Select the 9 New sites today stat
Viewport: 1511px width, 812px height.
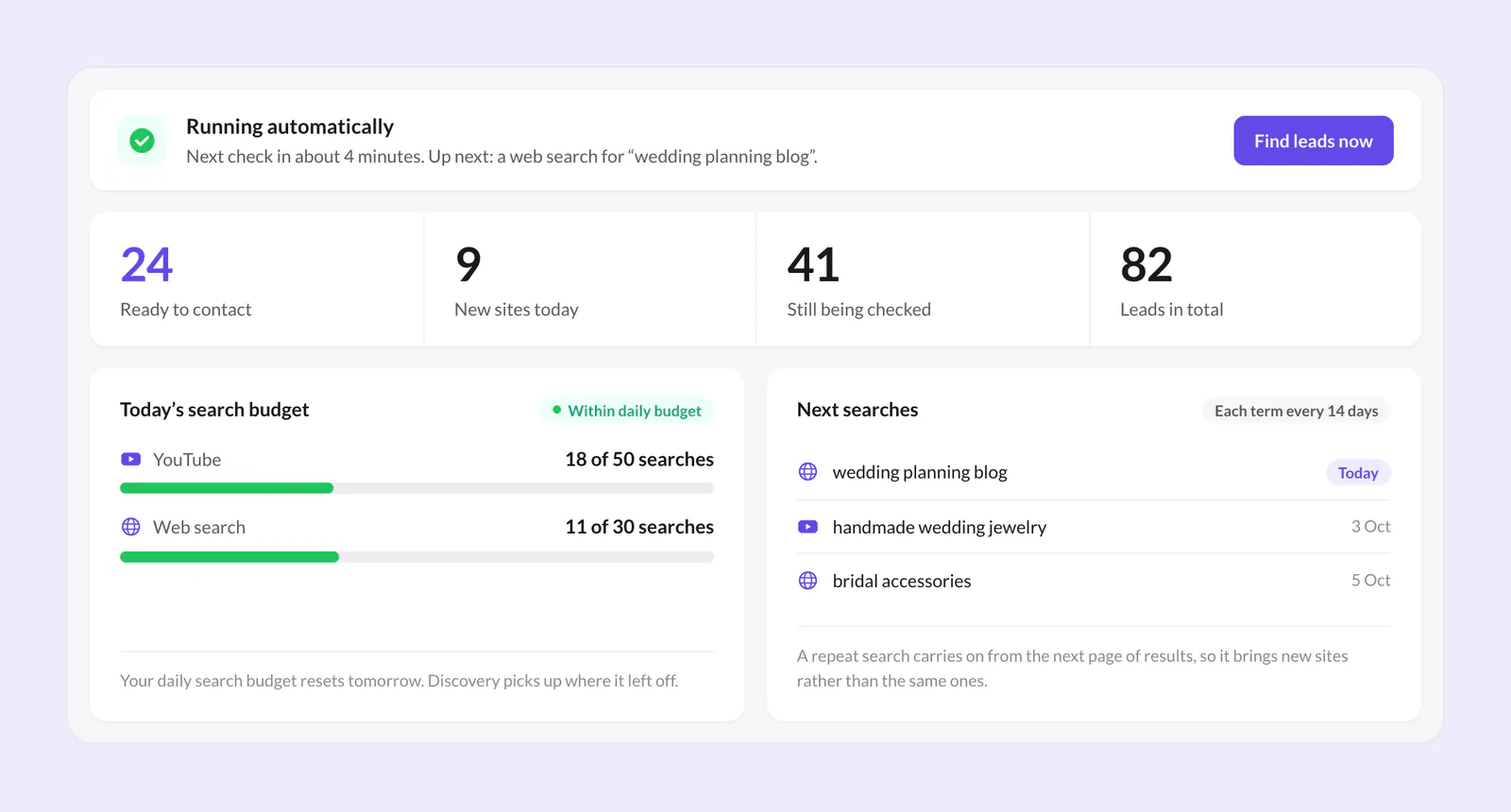coord(590,279)
